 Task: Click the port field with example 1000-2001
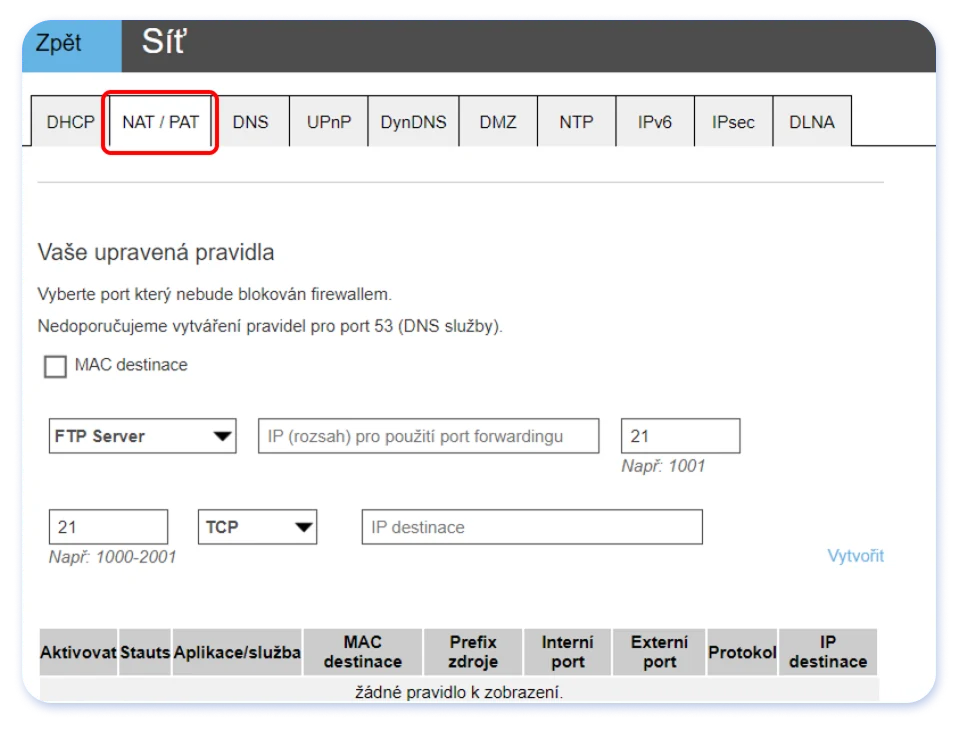108,527
